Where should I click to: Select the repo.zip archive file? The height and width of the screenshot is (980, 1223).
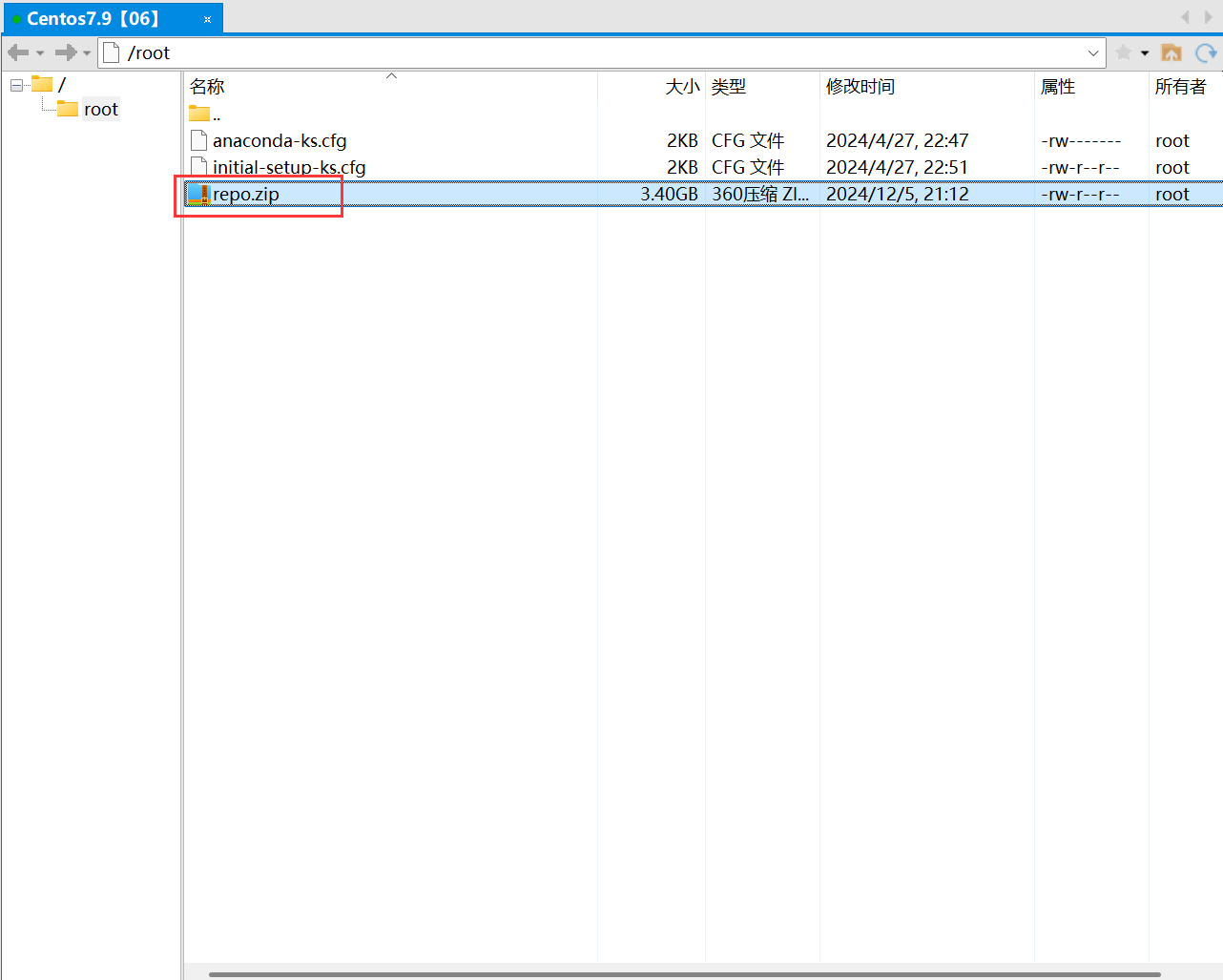click(x=246, y=195)
